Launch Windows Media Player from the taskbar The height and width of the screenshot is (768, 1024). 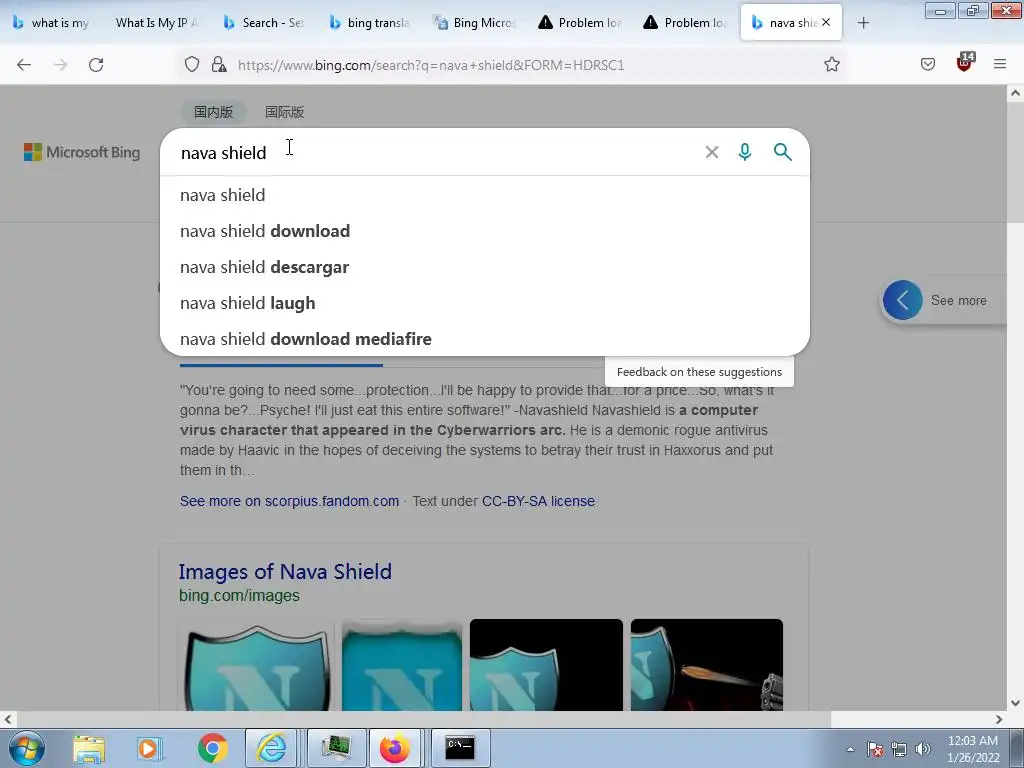(x=150, y=748)
